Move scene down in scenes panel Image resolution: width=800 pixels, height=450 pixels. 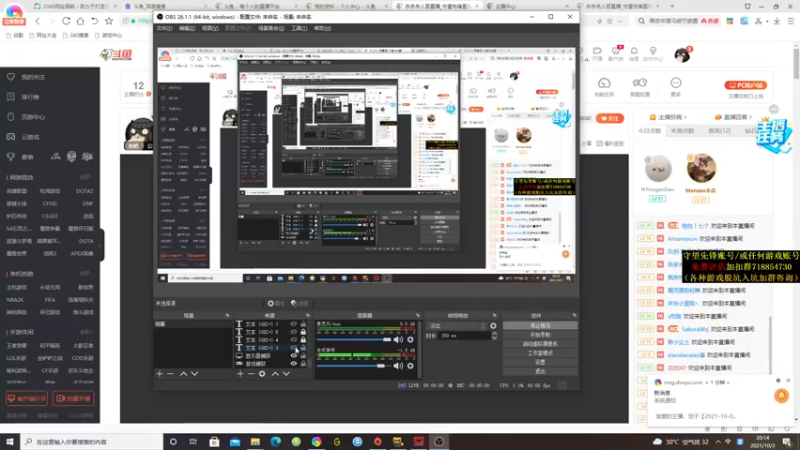194,374
